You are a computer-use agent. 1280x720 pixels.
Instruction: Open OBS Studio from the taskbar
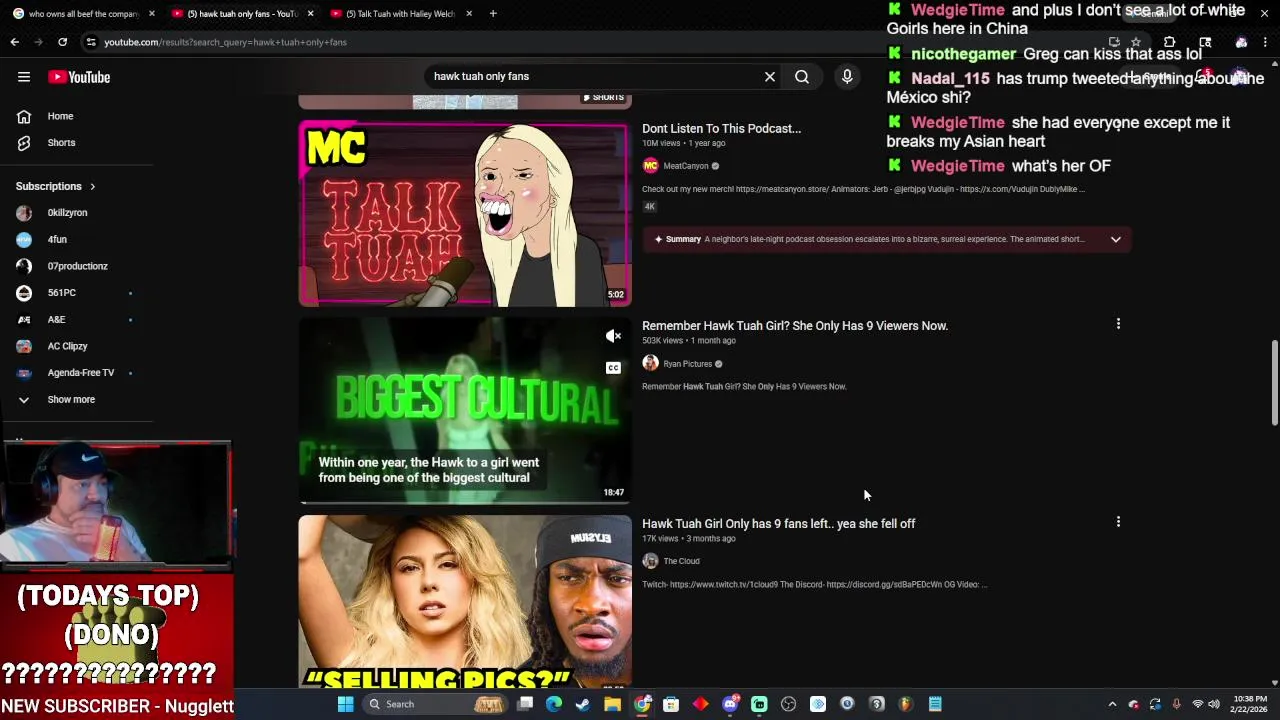pyautogui.click(x=788, y=704)
